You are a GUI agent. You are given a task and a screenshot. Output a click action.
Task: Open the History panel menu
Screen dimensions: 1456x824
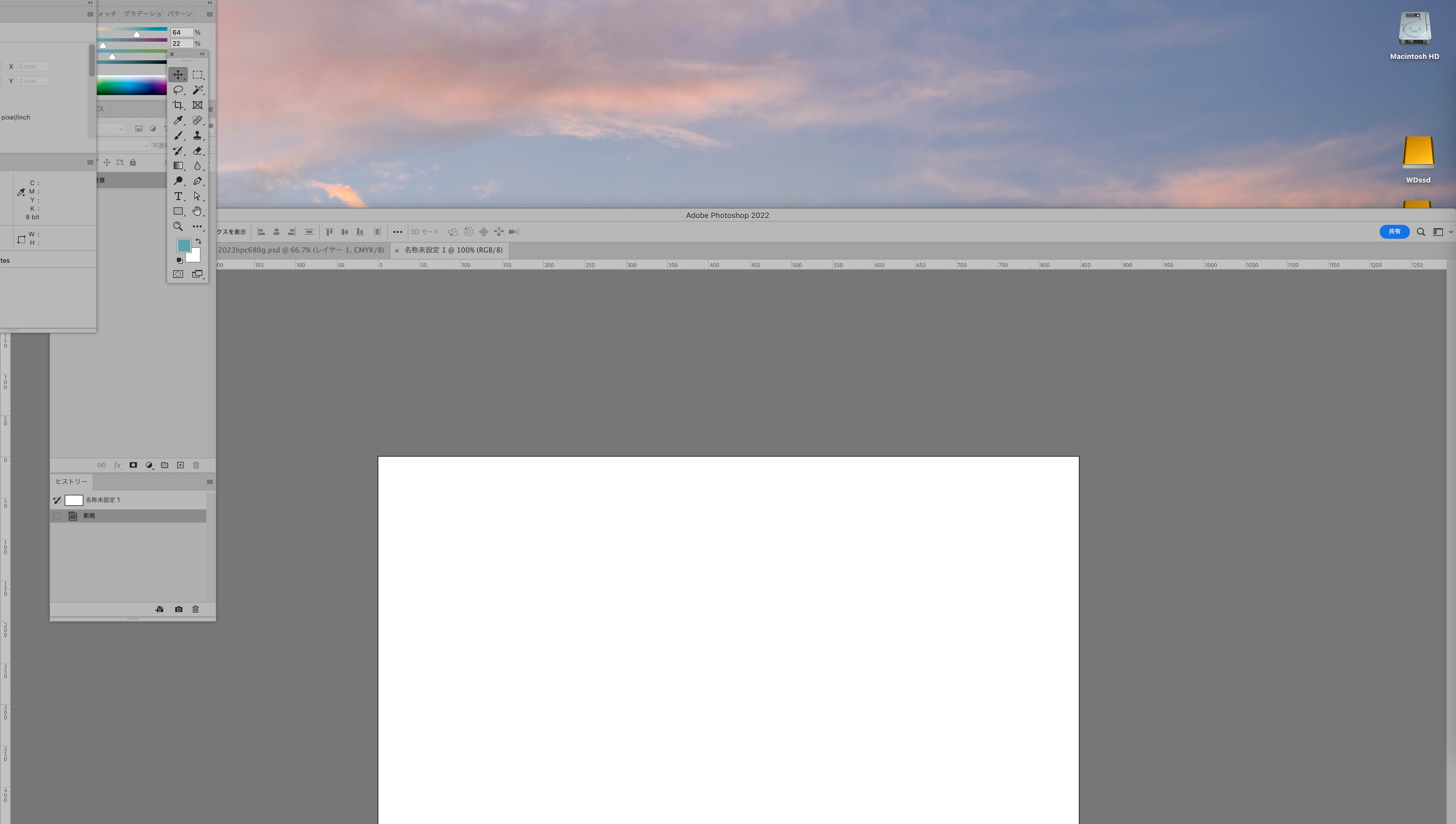pyautogui.click(x=210, y=482)
